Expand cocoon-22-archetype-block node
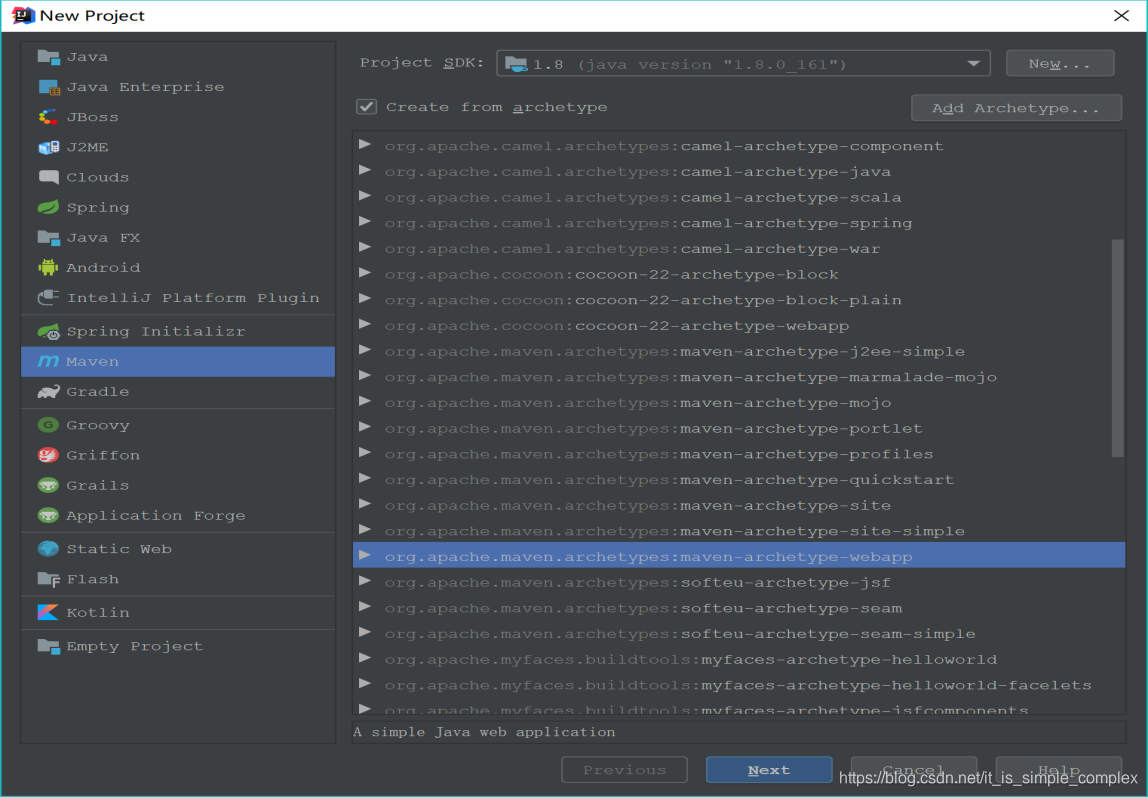1148x797 pixels. point(365,273)
